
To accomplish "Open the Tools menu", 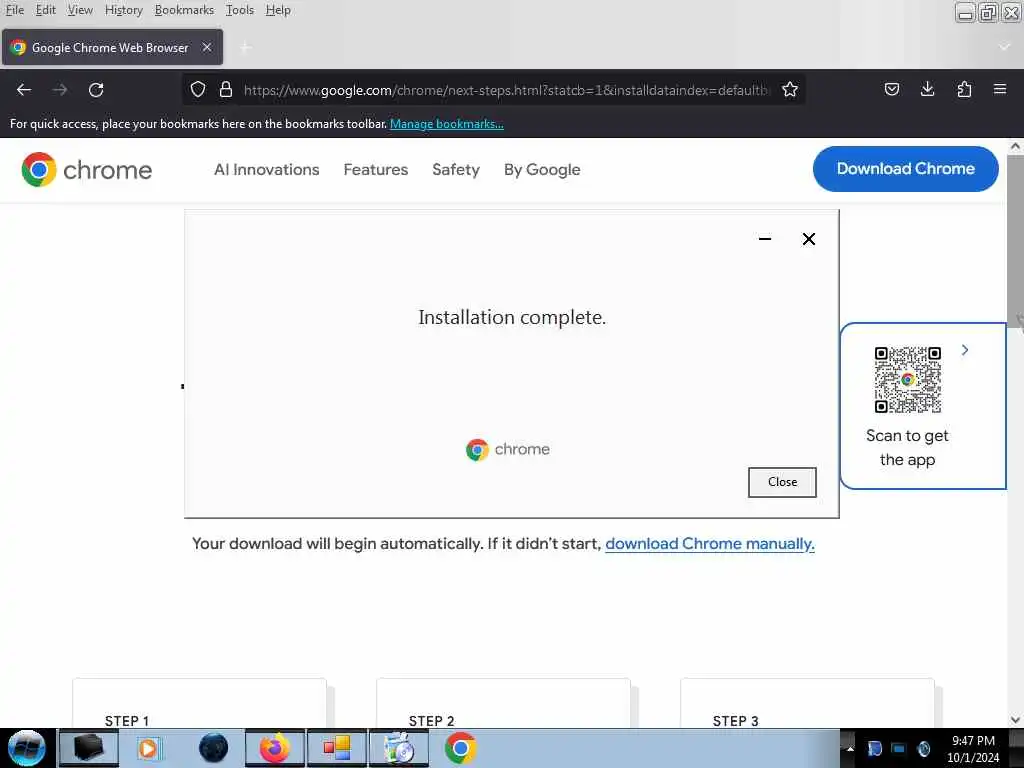I will click(240, 10).
